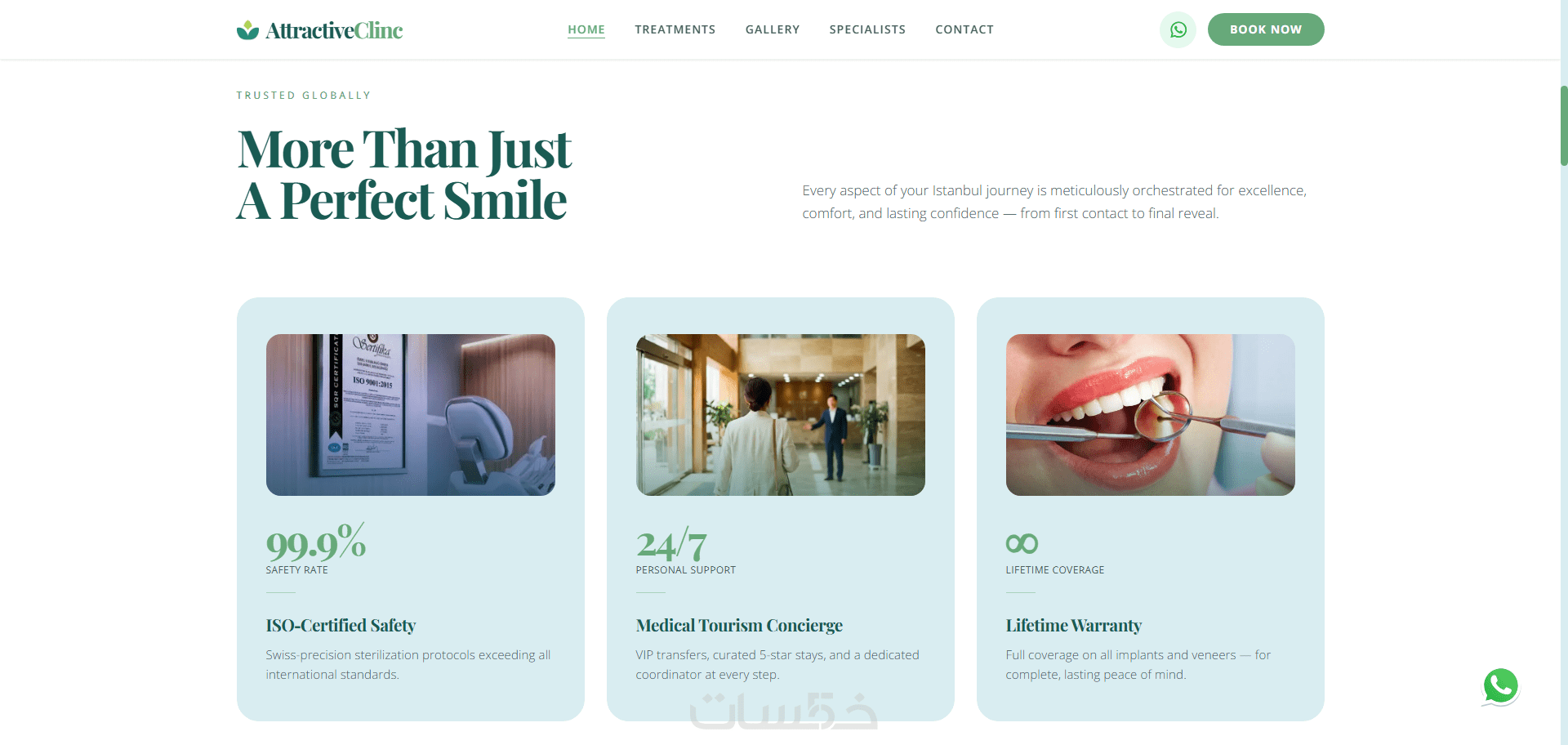The height and width of the screenshot is (745, 1568).
Task: Click the AttractiveClinc leaf logo
Action: click(247, 30)
